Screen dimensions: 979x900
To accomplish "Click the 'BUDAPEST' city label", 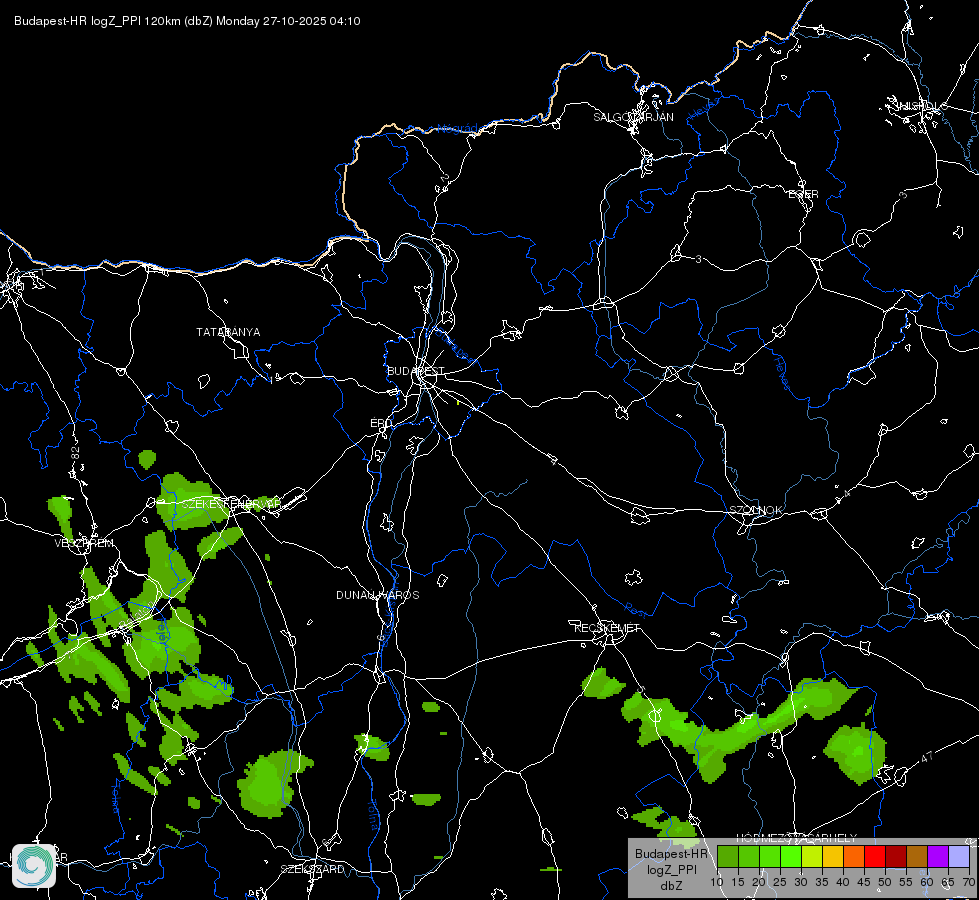I will [416, 371].
